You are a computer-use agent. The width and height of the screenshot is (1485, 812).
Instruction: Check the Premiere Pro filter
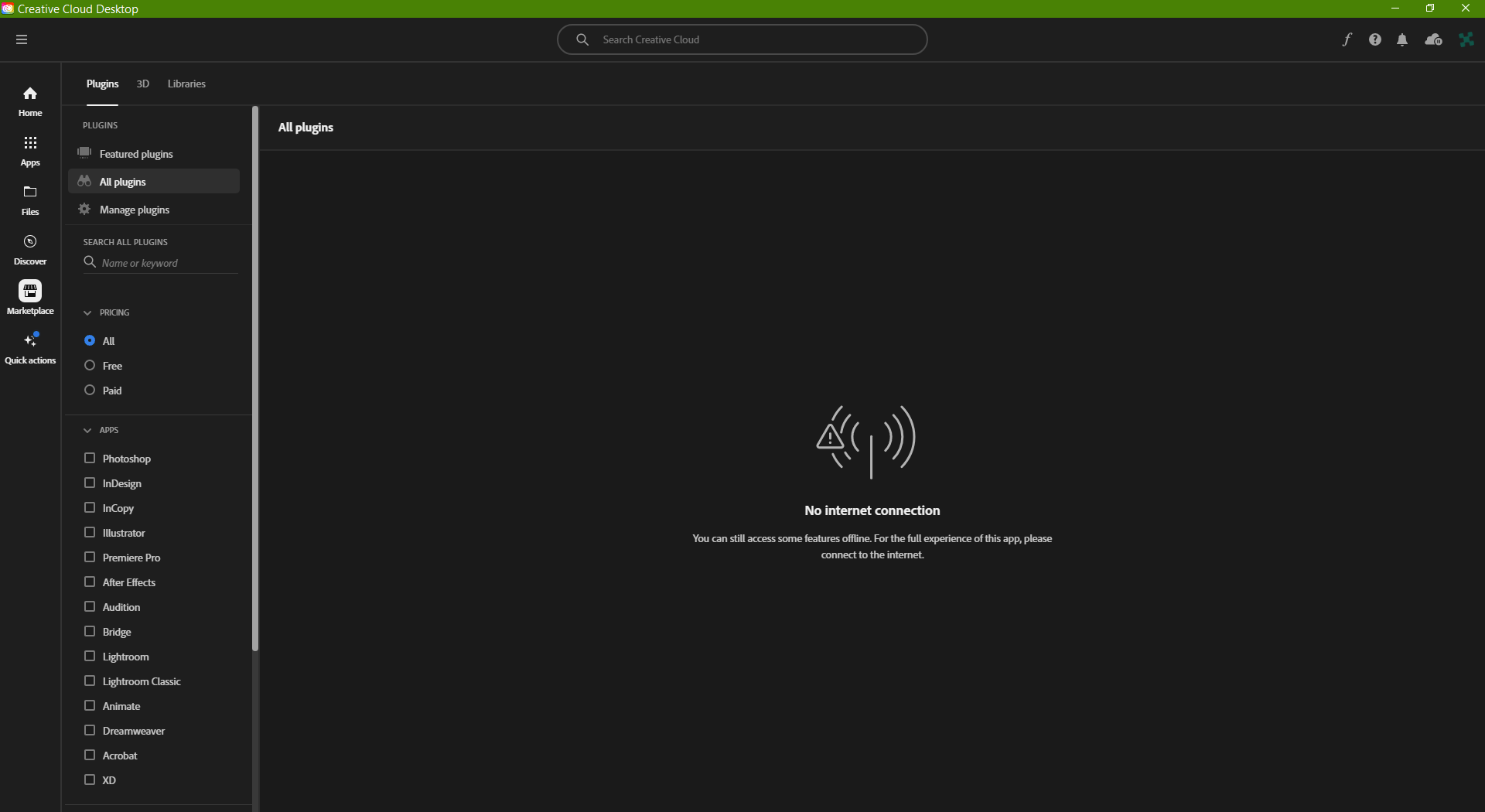coord(90,557)
